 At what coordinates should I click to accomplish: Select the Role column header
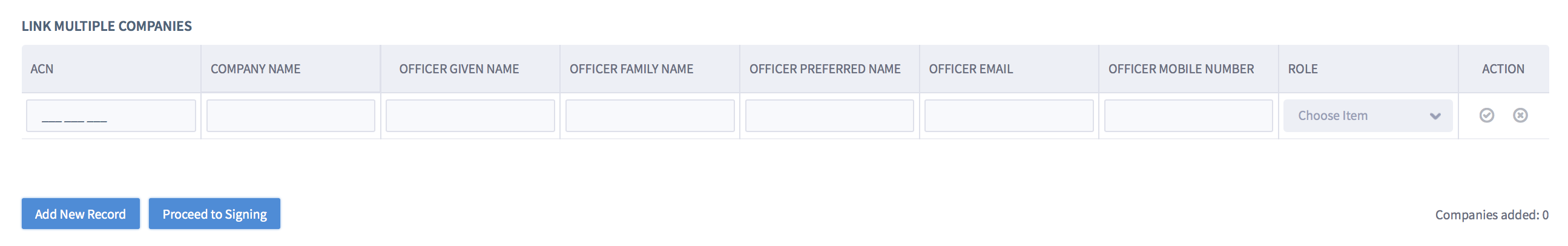(x=1303, y=69)
